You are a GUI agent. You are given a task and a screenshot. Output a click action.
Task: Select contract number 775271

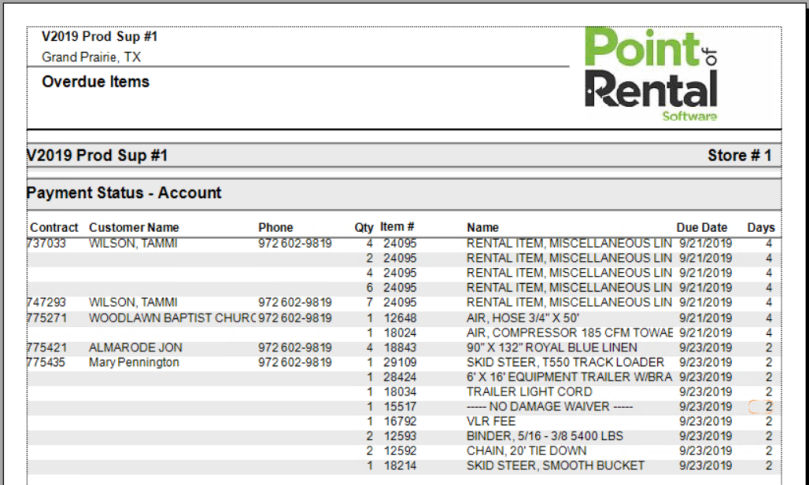[x=48, y=318]
